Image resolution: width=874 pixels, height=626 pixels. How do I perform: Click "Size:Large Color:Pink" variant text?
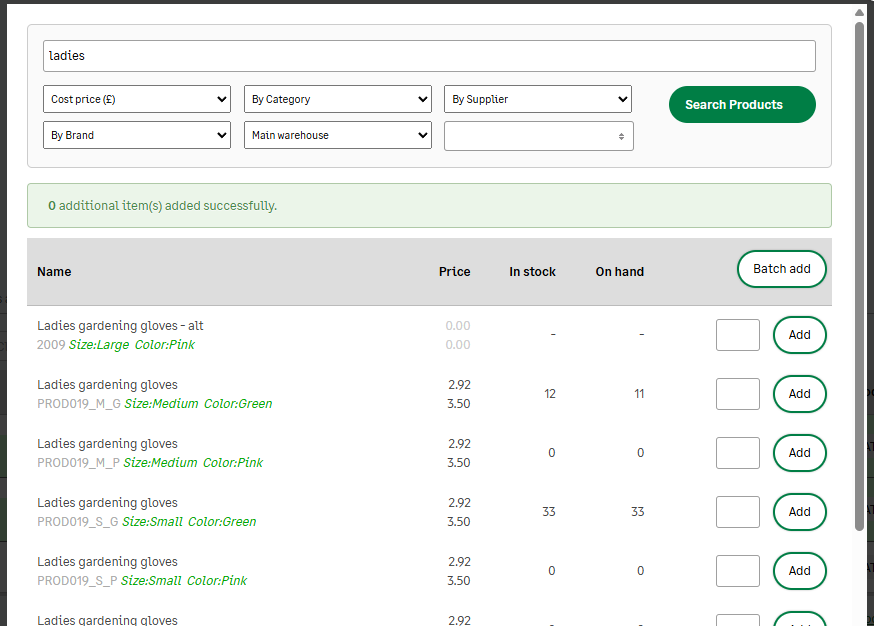pyautogui.click(x=132, y=345)
